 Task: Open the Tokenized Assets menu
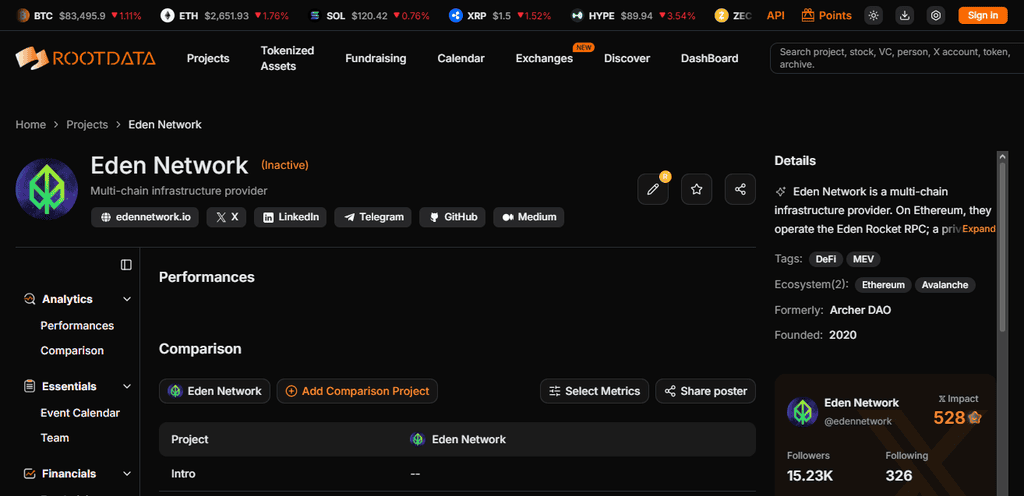pos(287,58)
